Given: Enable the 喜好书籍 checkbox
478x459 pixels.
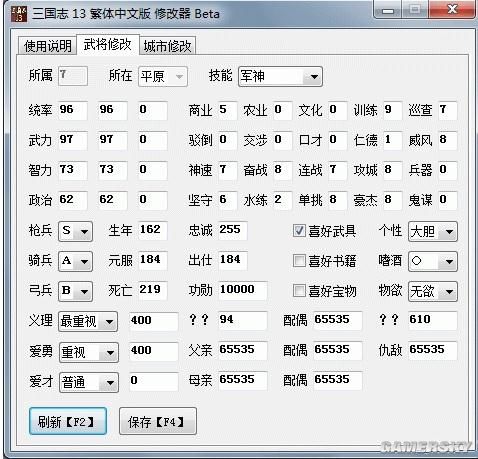Looking at the screenshot, I should click(x=299, y=260).
